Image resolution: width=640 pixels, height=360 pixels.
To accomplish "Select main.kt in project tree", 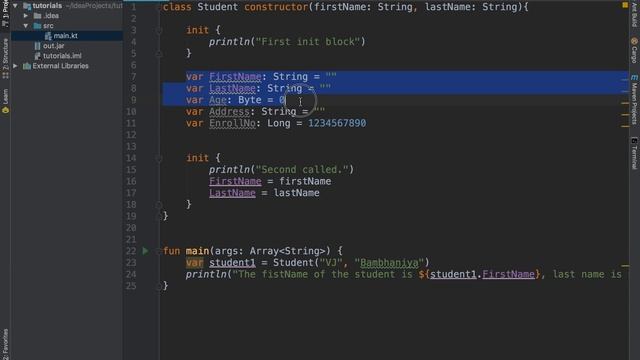I will coord(67,36).
